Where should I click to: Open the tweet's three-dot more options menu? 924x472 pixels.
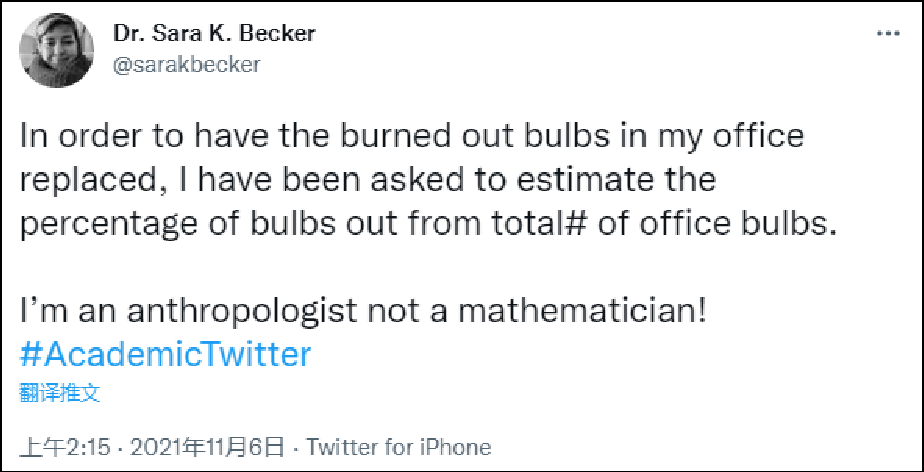(x=888, y=34)
